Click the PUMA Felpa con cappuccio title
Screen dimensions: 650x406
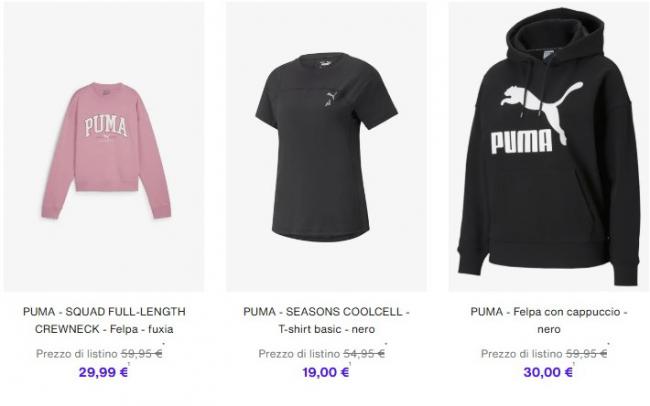(549, 320)
